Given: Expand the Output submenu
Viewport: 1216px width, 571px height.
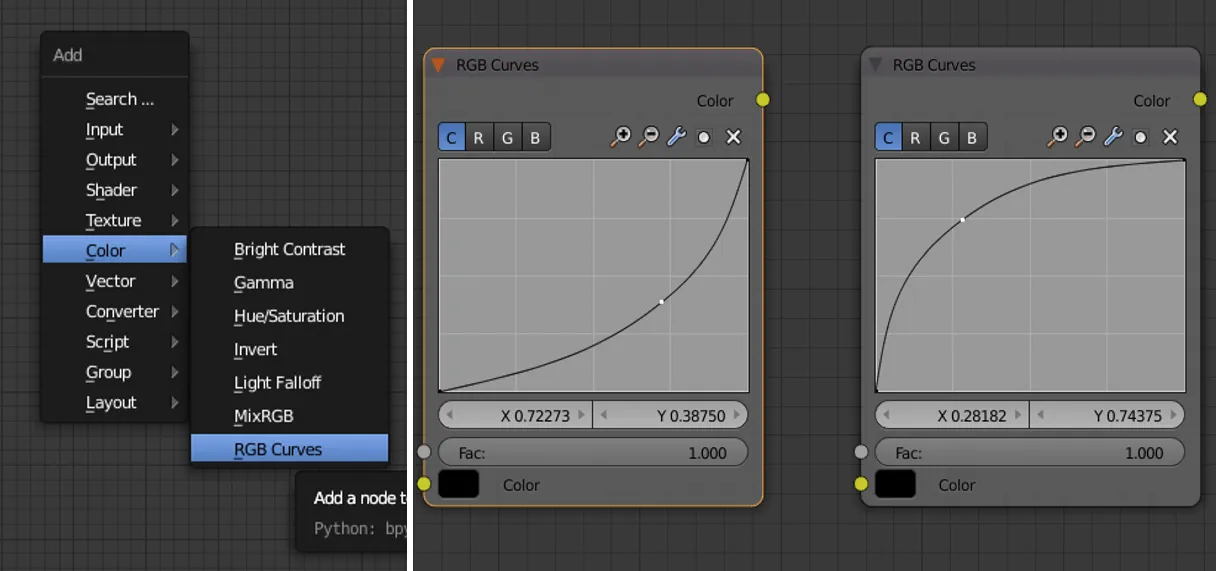Looking at the screenshot, I should 115,160.
